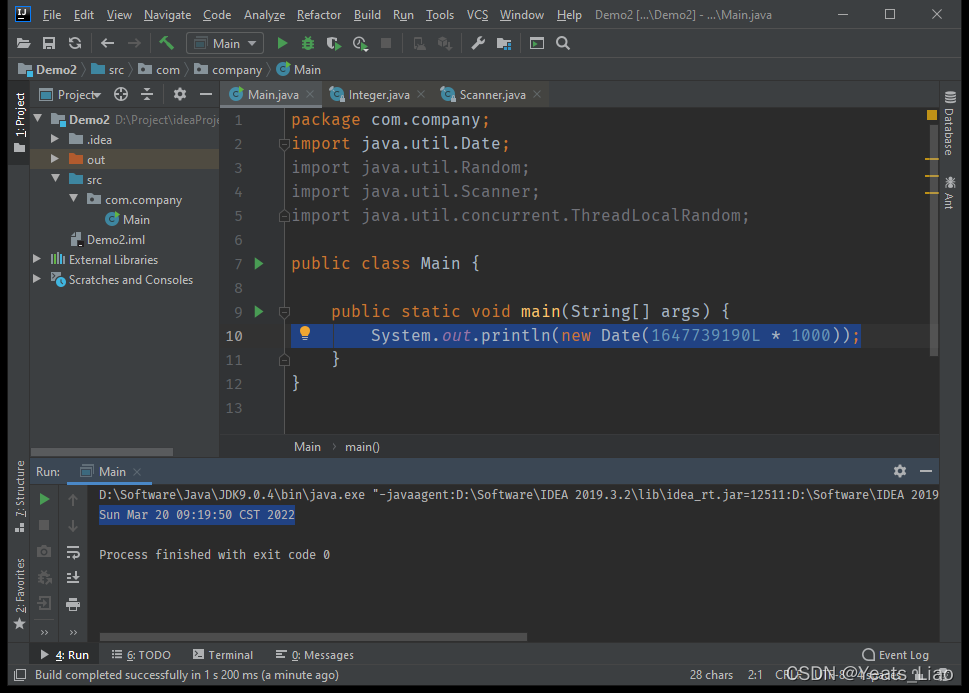The height and width of the screenshot is (693, 969).
Task: Open the Event Log button
Action: [x=895, y=655]
